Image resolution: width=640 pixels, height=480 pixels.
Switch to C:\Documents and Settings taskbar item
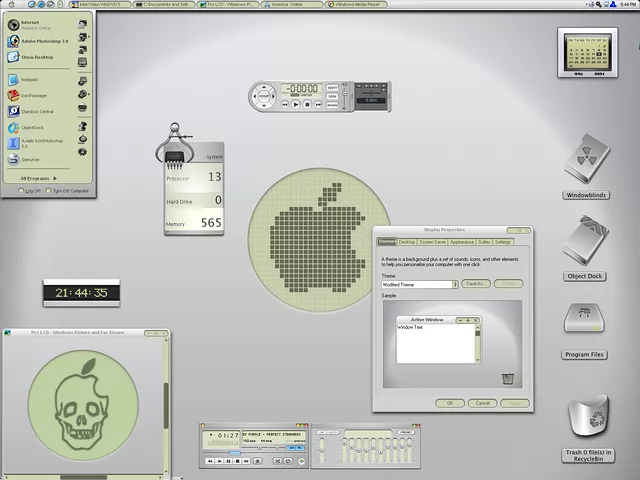pyautogui.click(x=164, y=4)
